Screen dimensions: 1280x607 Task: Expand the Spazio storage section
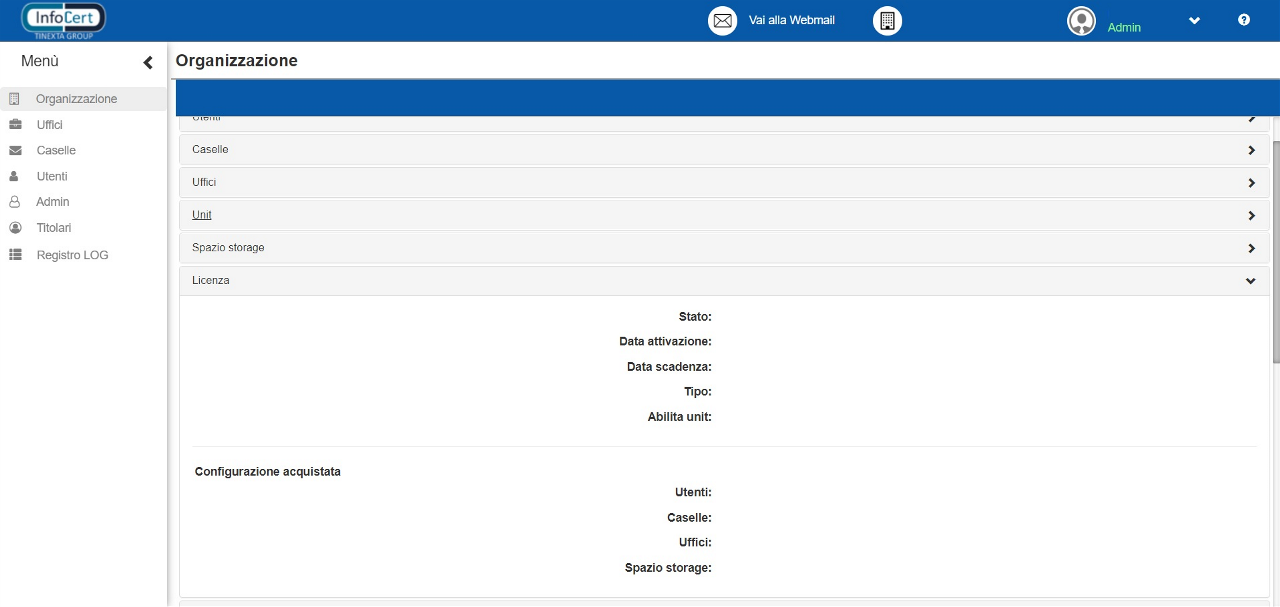[1250, 248]
